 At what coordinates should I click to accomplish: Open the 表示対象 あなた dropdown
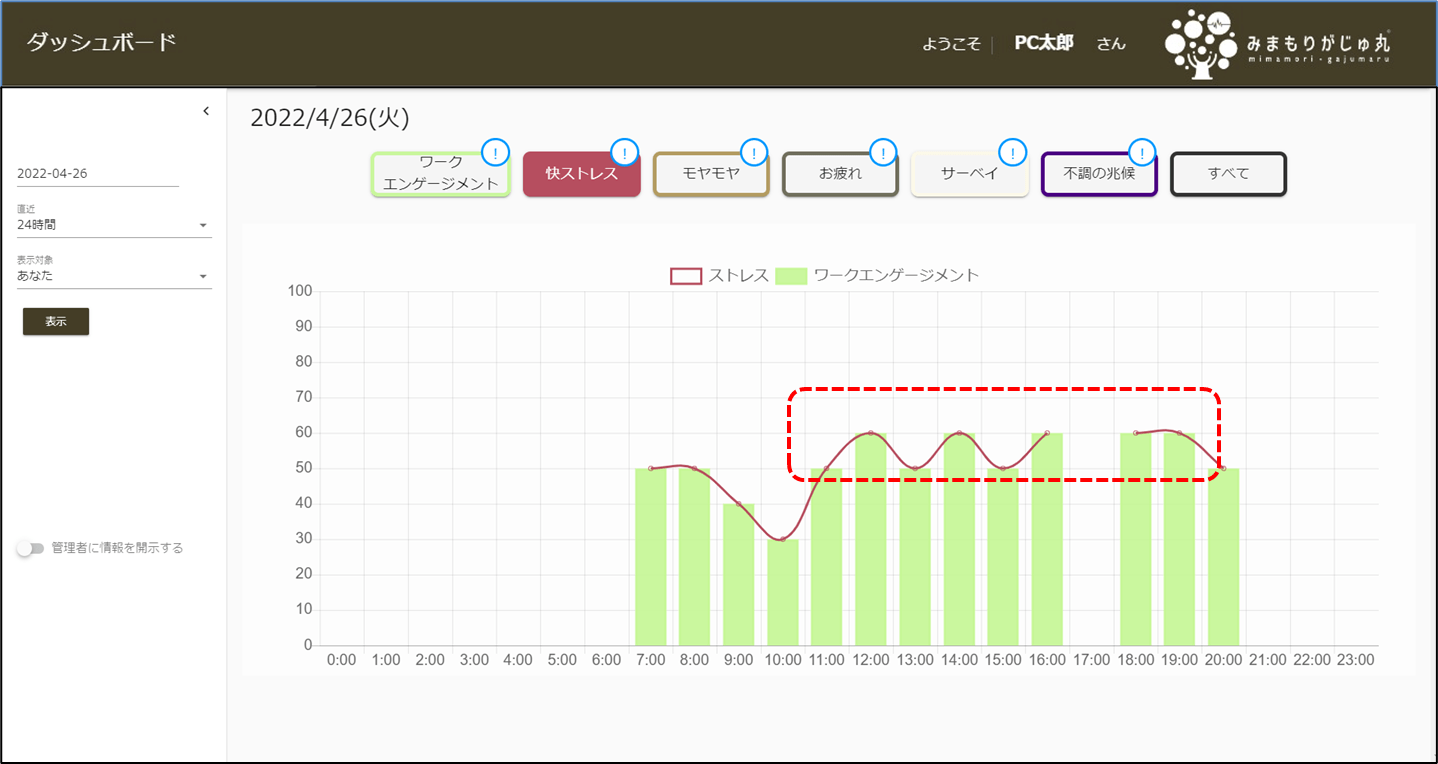coord(113,276)
